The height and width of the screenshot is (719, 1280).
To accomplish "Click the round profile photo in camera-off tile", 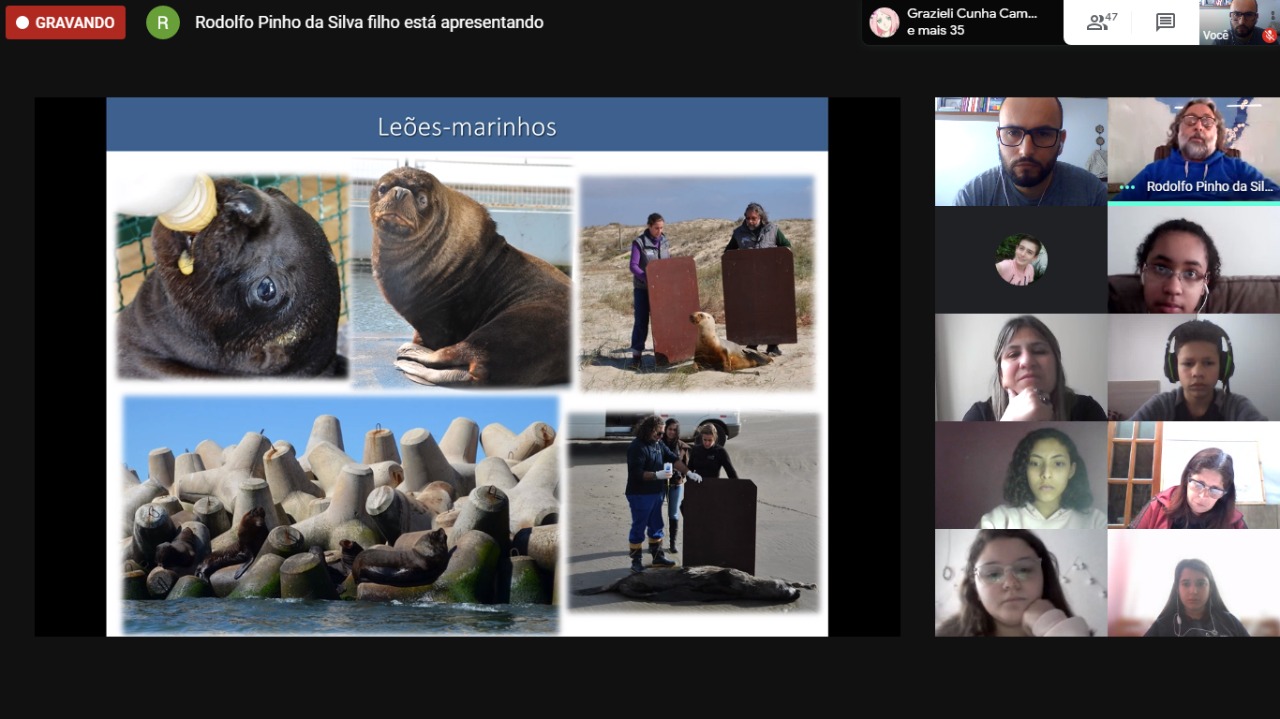I will (1021, 260).
